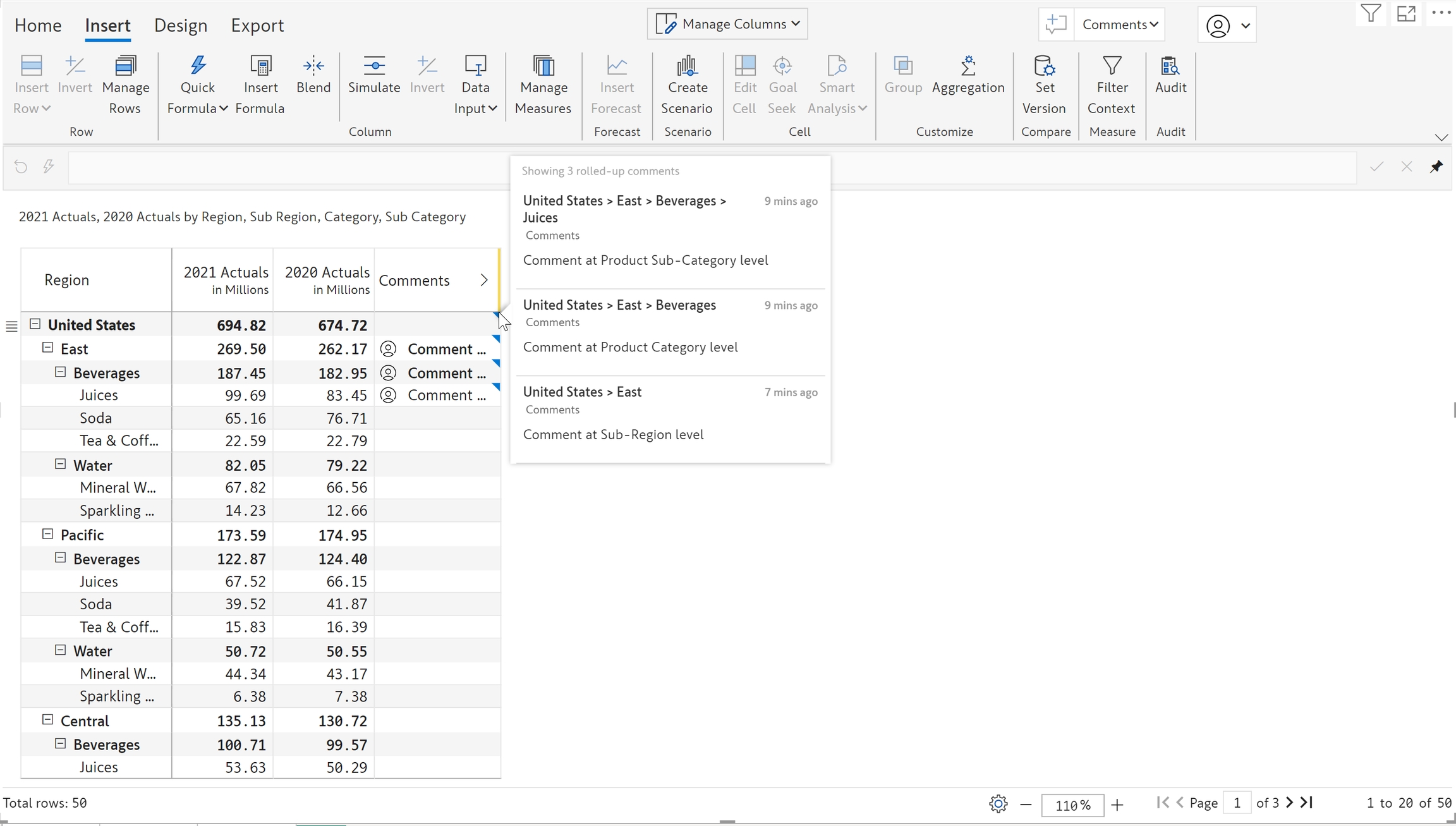Collapse the United States row
Image resolution: width=1456 pixels, height=826 pixels.
click(35, 324)
